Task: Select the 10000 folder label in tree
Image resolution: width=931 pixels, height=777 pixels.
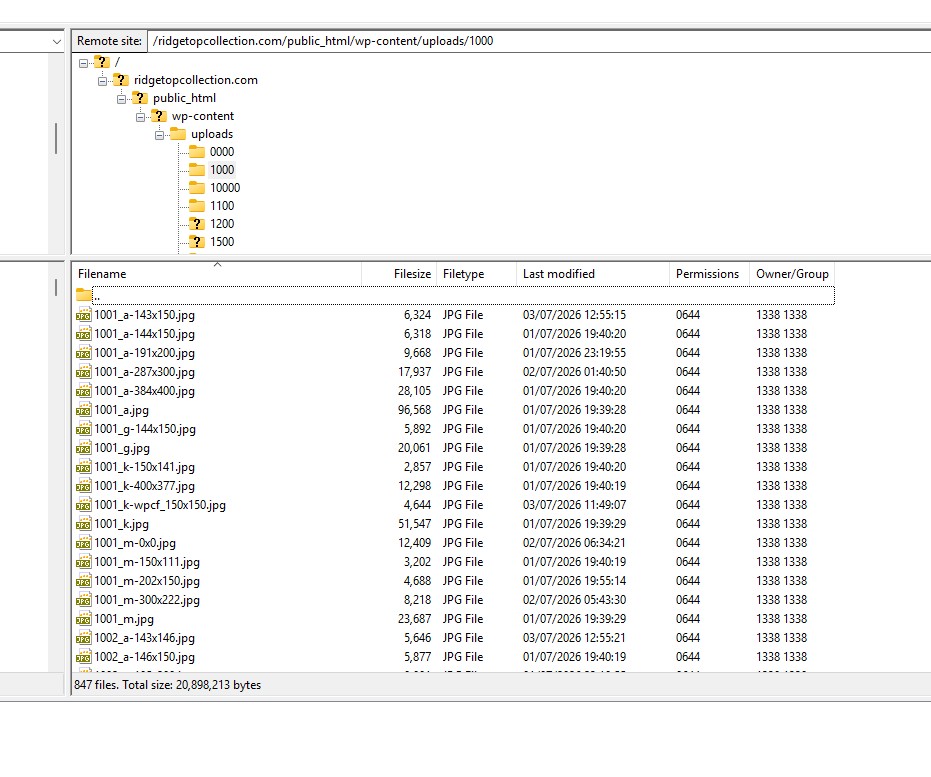Action: coord(225,188)
